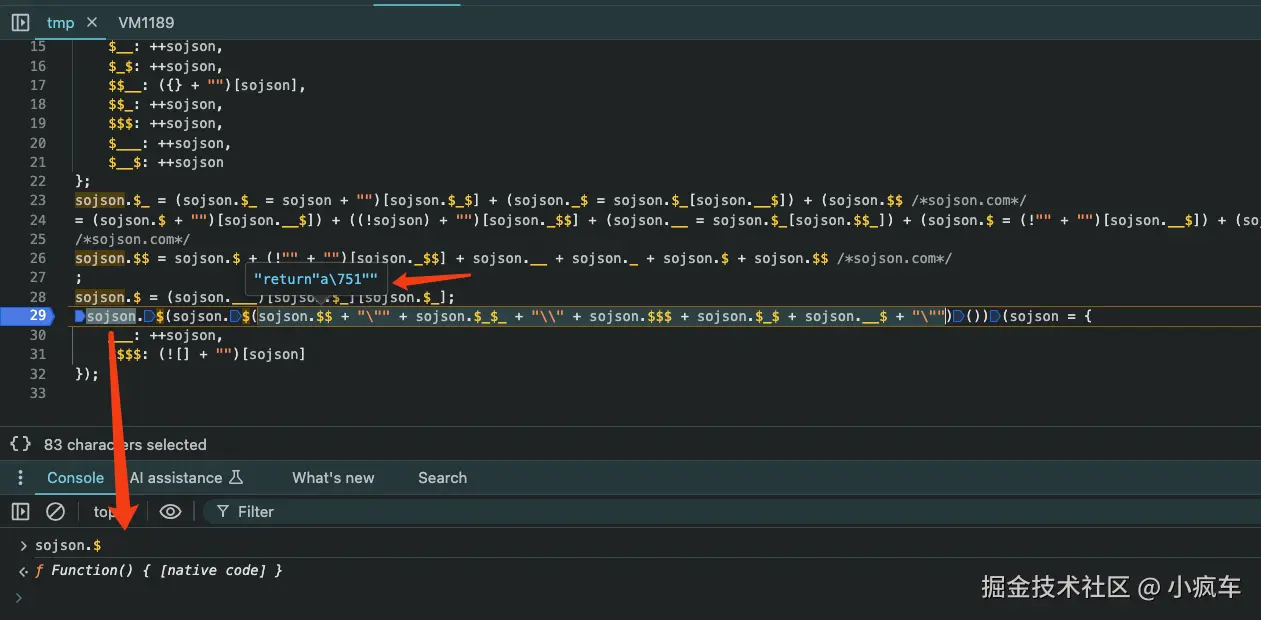Set a breakpoint on line 28
This screenshot has height=620, width=1261.
point(37,297)
